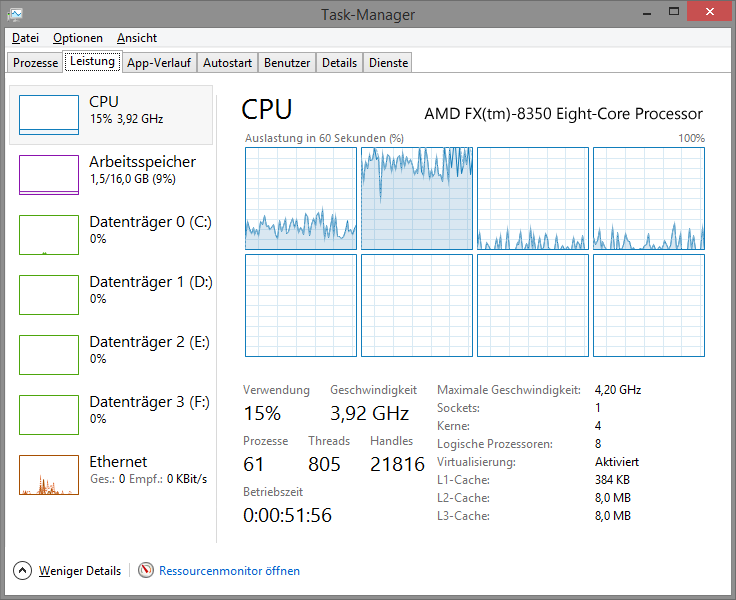The width and height of the screenshot is (736, 600).
Task: Open the Autostart tab
Action: click(x=227, y=63)
